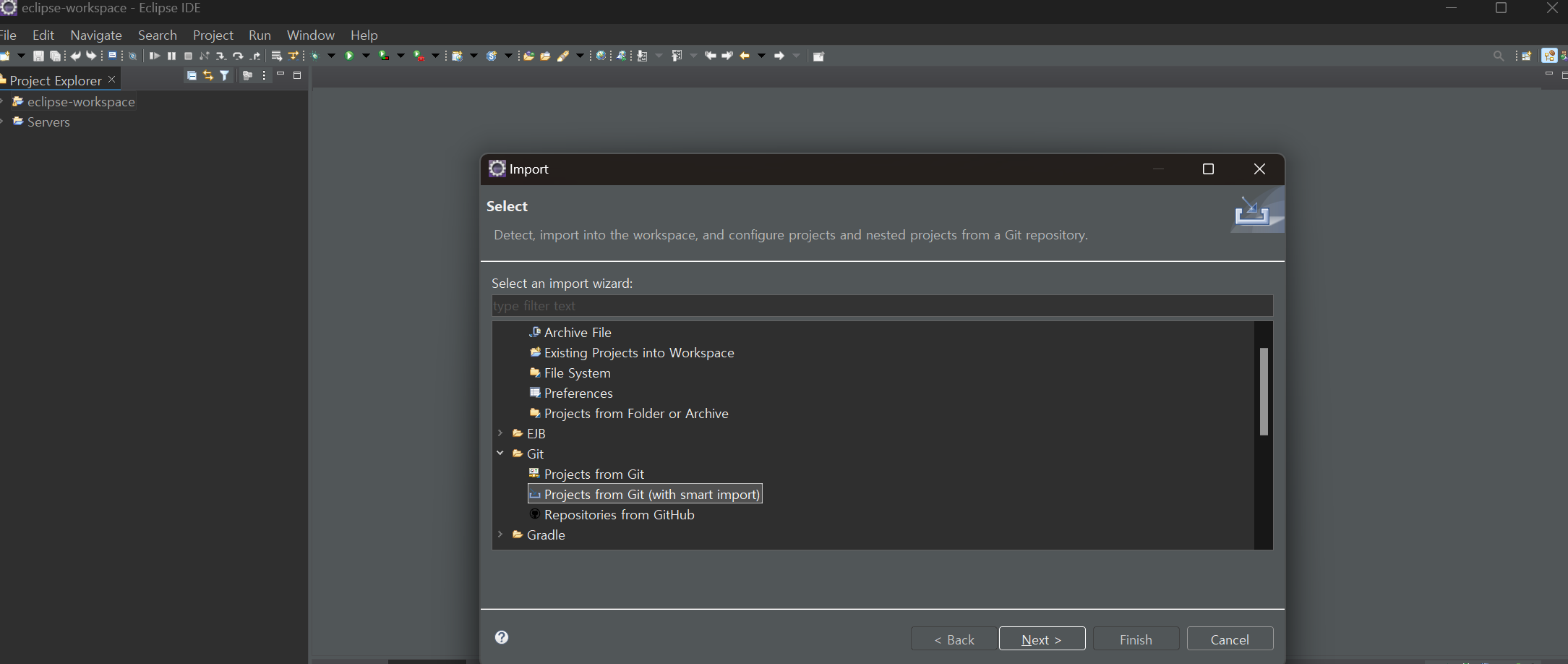Click the Coverage launch icon
Screen dimensions: 1568x664
coord(383,56)
